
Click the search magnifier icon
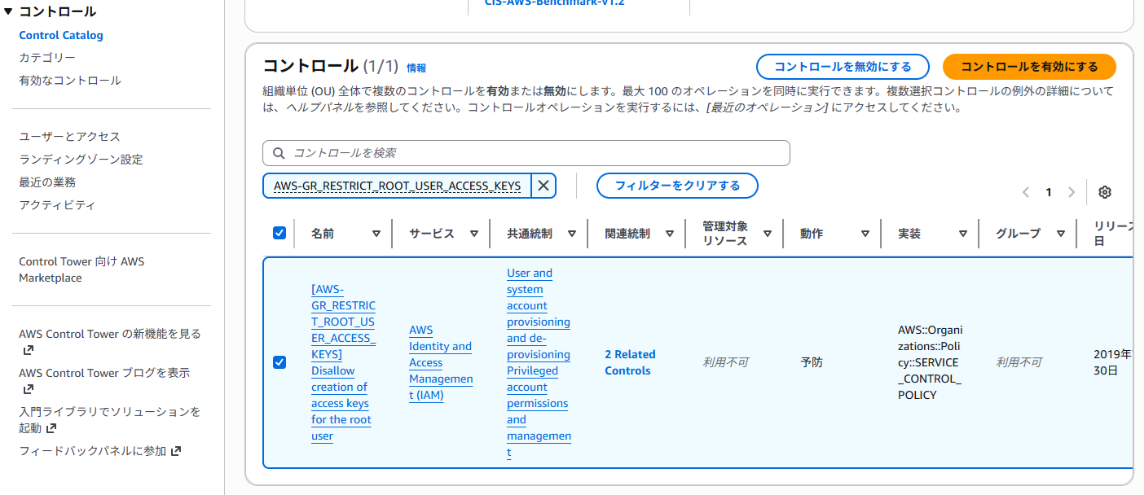pyautogui.click(x=278, y=153)
